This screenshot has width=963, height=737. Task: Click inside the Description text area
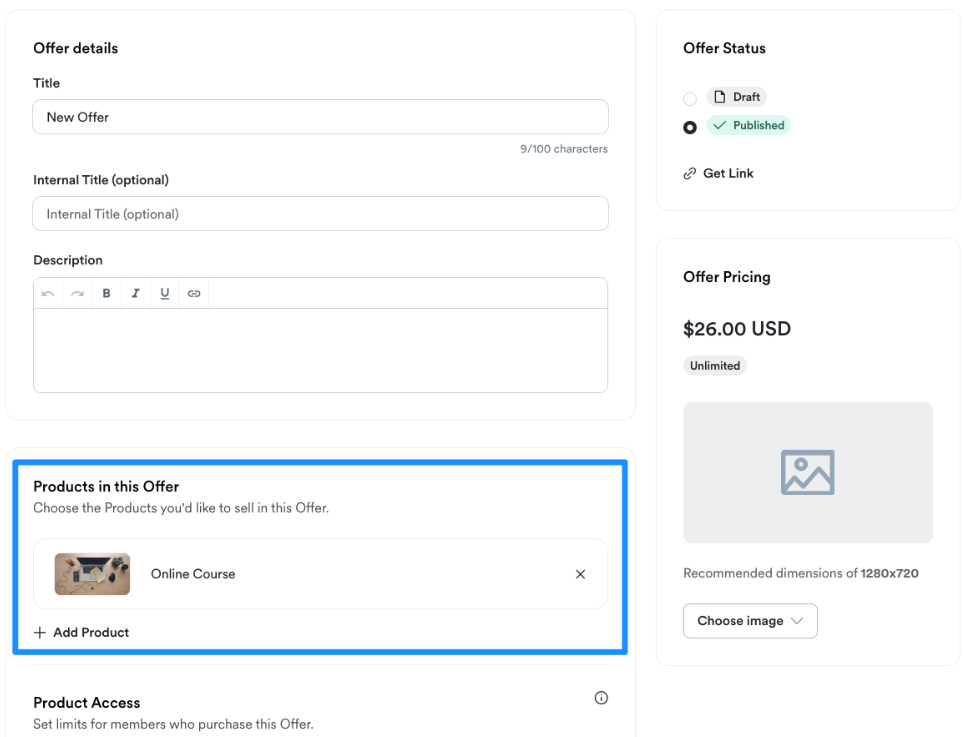tap(321, 350)
